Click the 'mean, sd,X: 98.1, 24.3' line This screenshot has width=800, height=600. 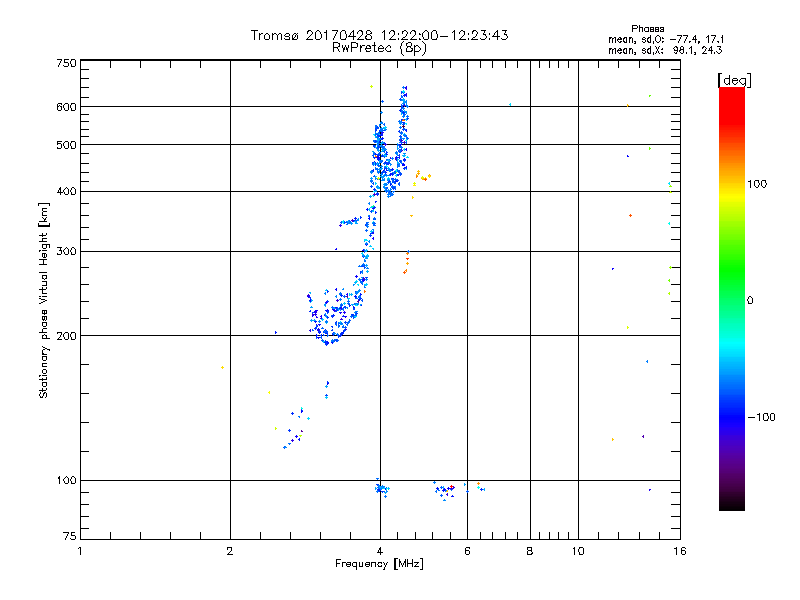click(x=665, y=50)
